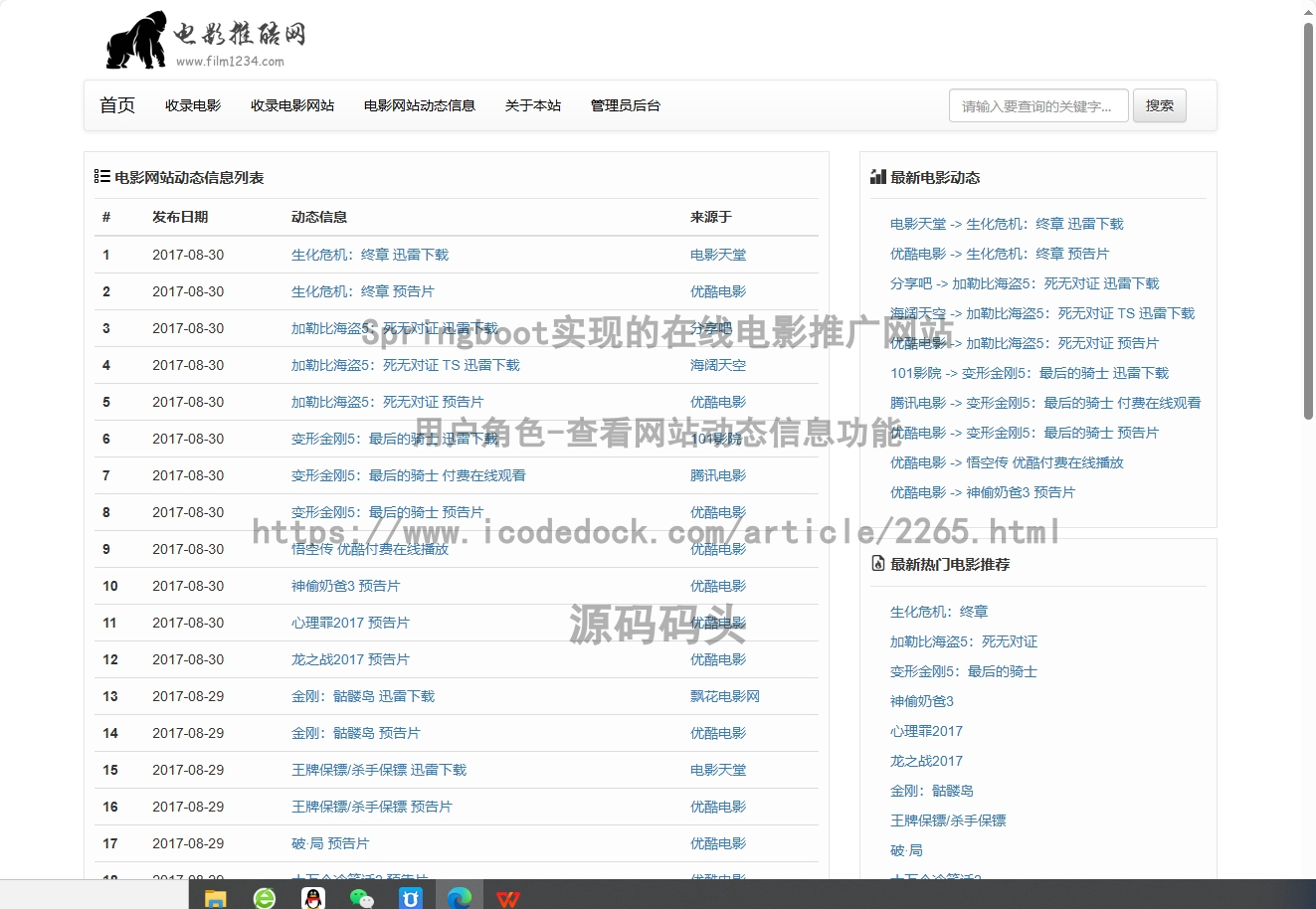Click source 飘花电影网 in table row 13
The height and width of the screenshot is (909, 1316).
point(725,696)
